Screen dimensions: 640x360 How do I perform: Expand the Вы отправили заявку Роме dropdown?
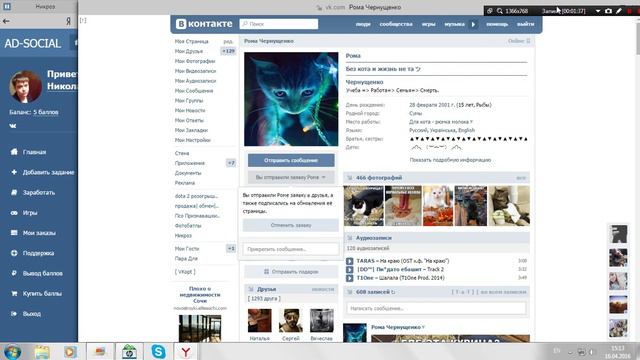[291, 177]
